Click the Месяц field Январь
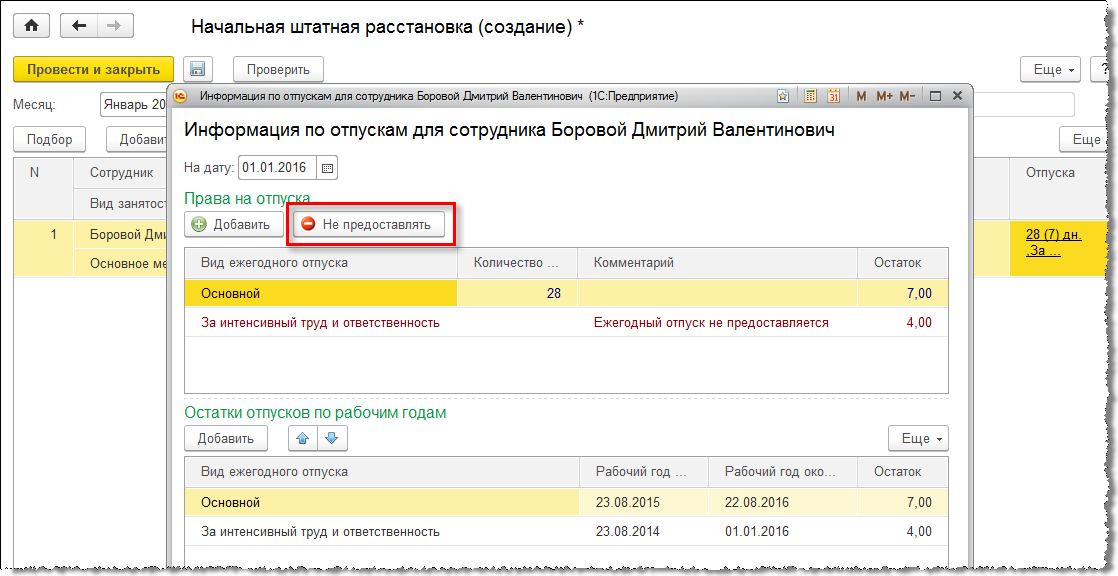 134,104
